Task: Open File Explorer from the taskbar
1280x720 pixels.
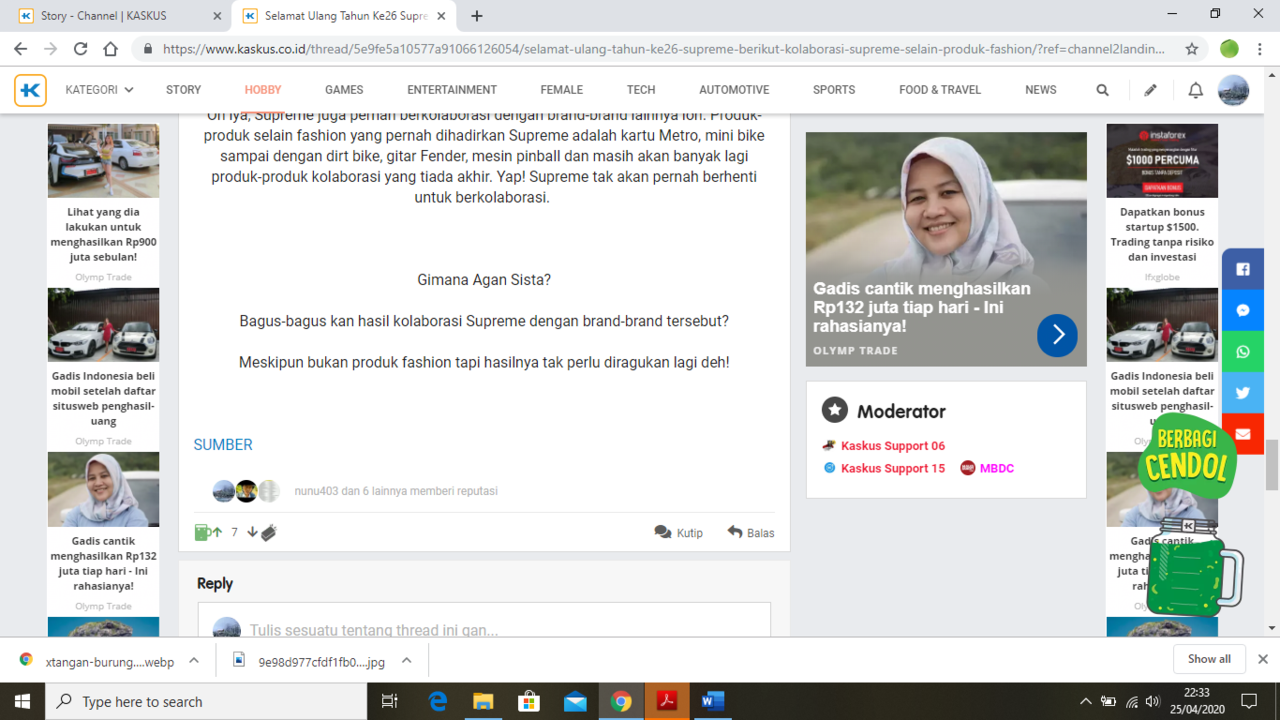Action: click(483, 702)
